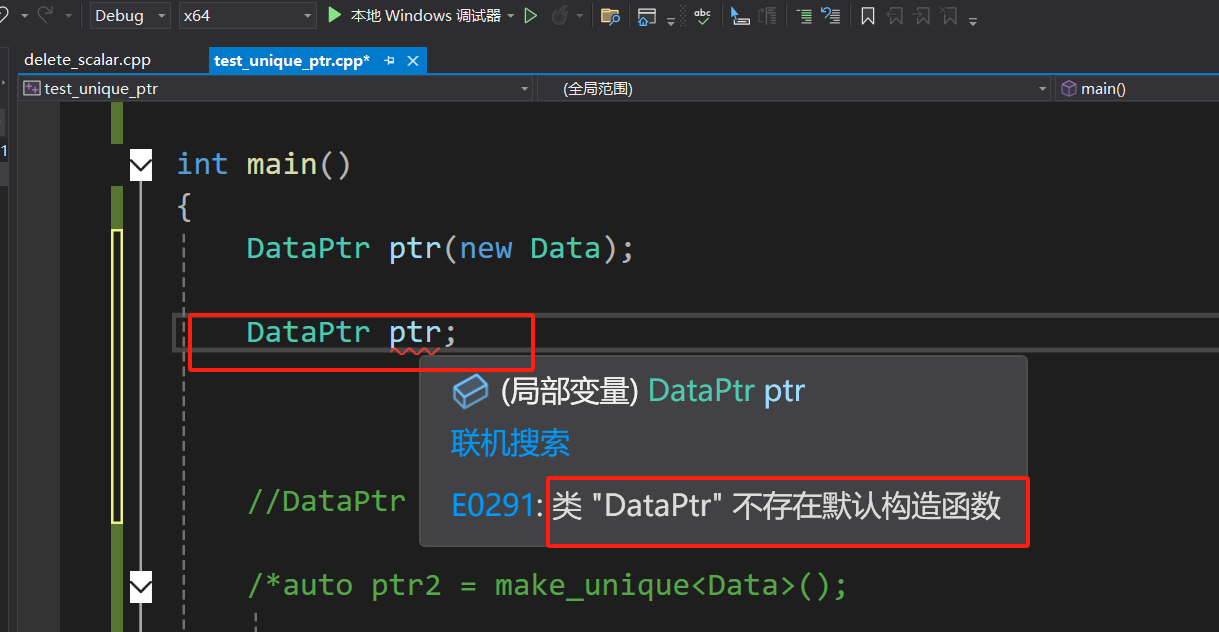Click the redo arrow icon
Viewport: 1219px width, 632px height.
[x=44, y=14]
